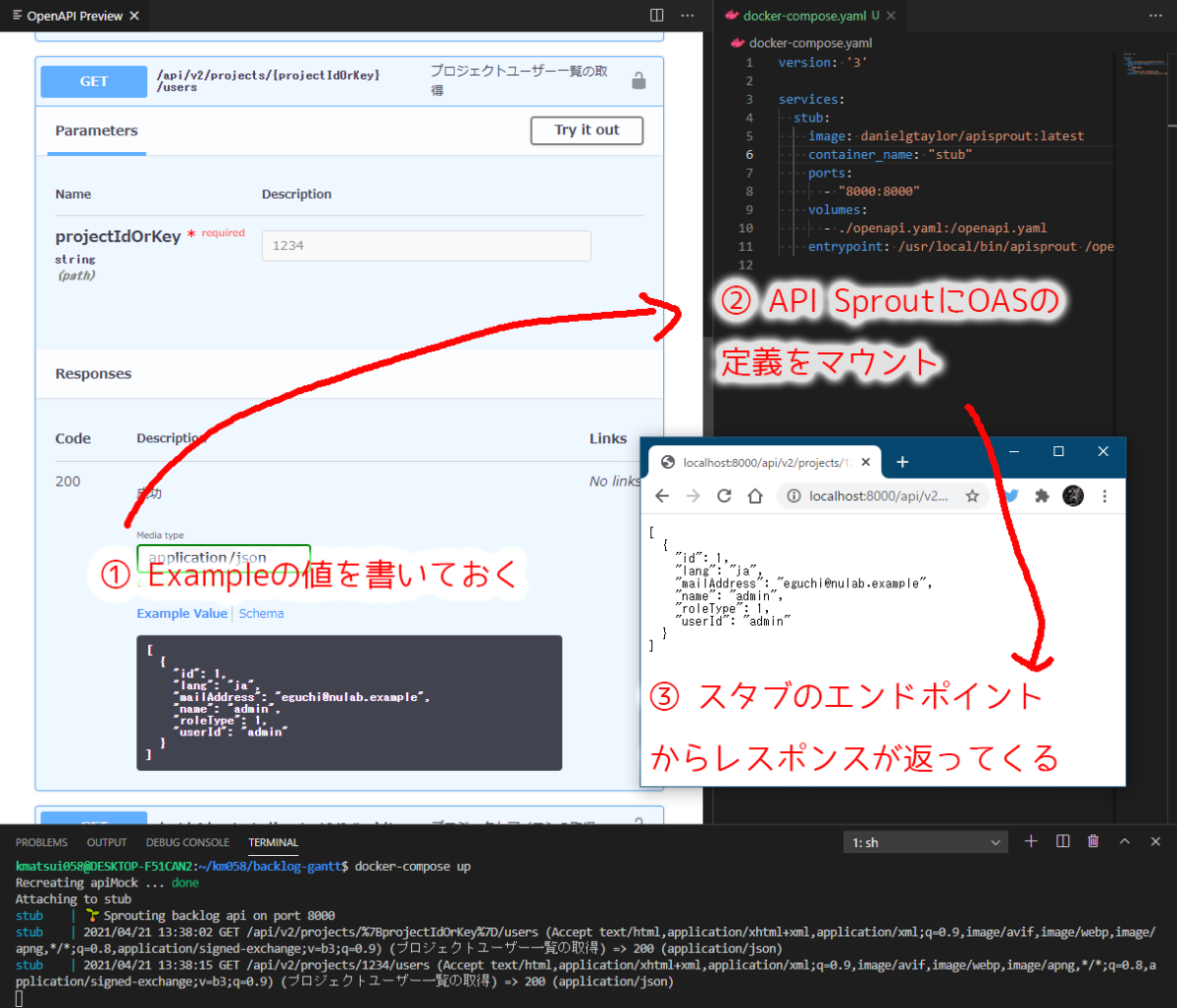Screen dimensions: 1177x1008
Task: Switch to the docker-compose.yaml tab
Action: point(802,16)
